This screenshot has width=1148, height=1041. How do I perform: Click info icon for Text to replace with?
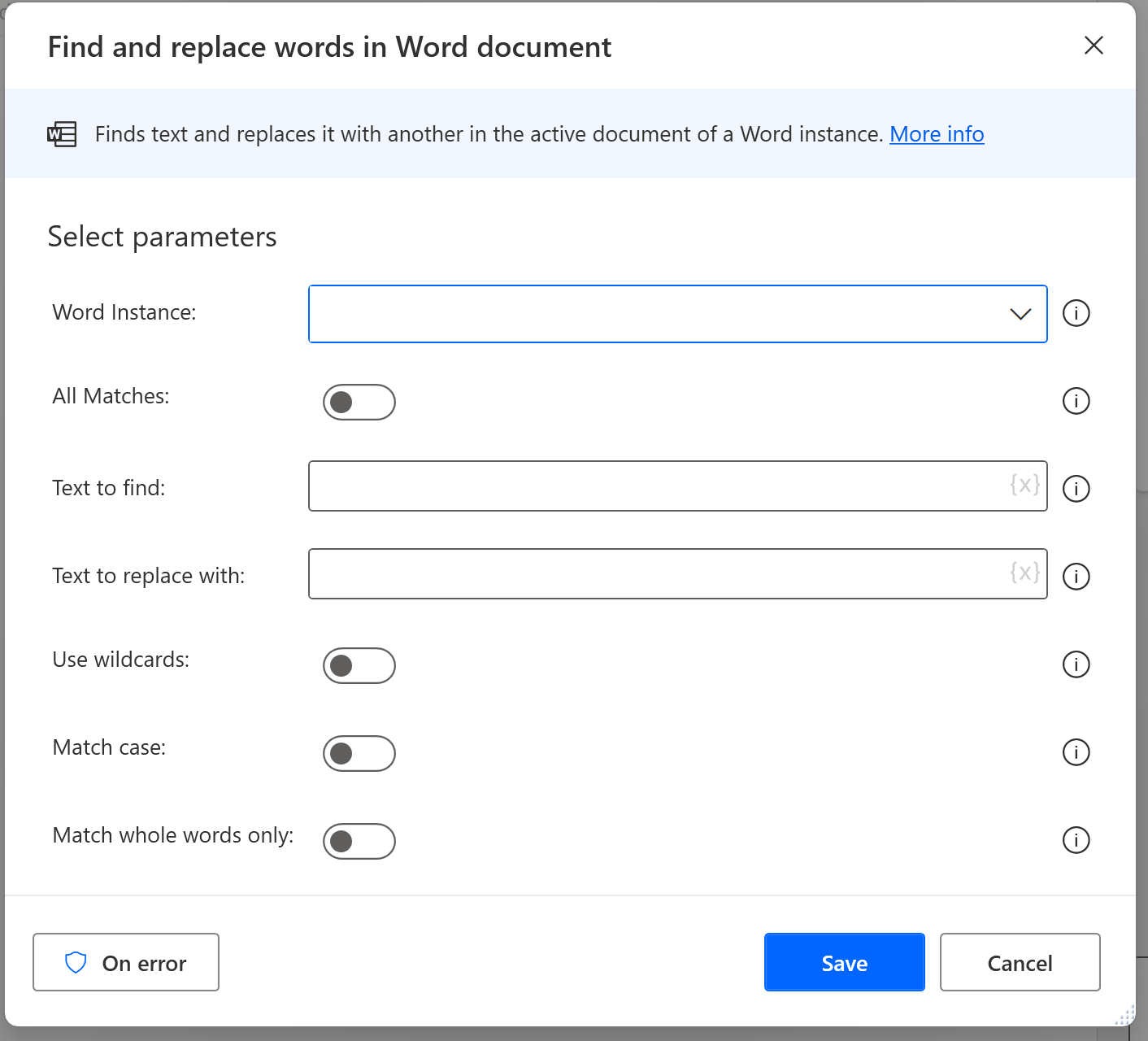click(1076, 577)
